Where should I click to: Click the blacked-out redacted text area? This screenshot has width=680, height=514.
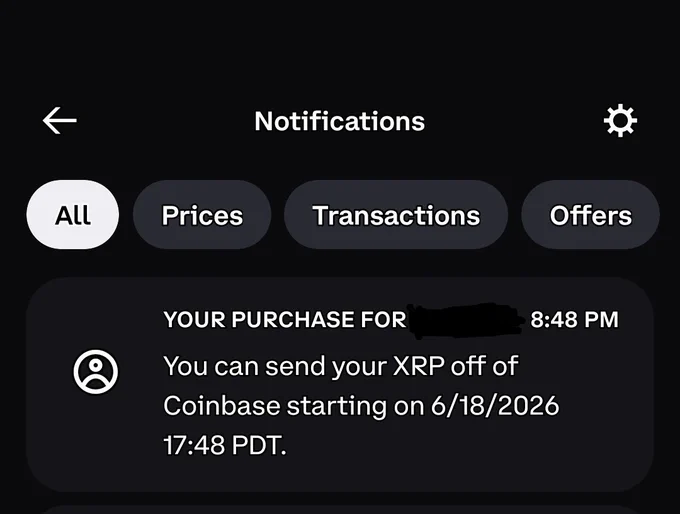(466, 321)
